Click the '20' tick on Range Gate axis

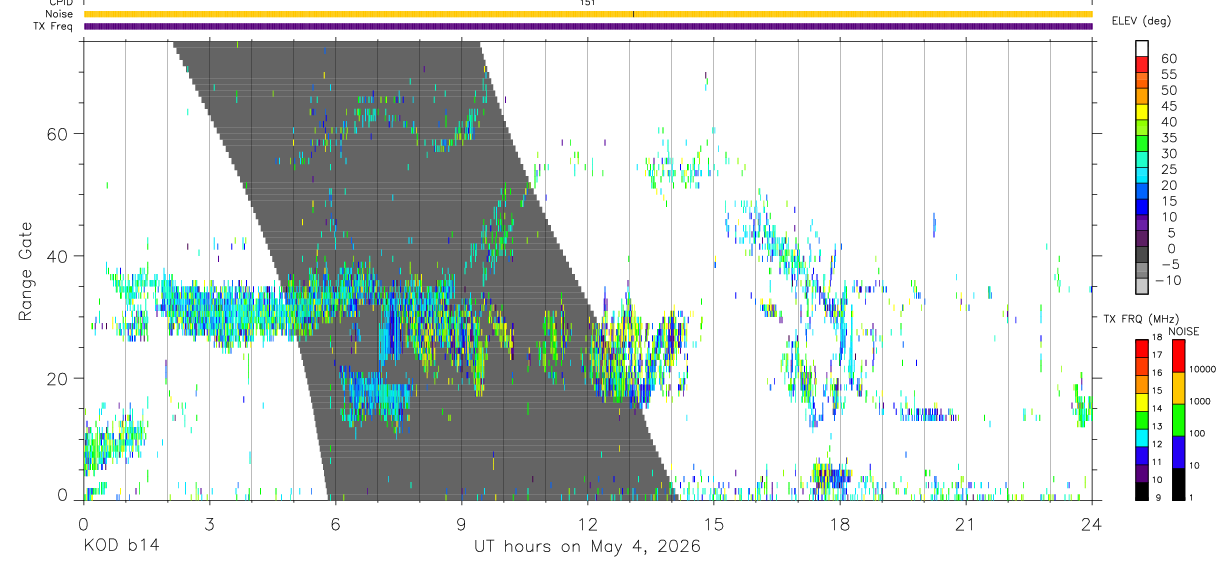coord(58,379)
